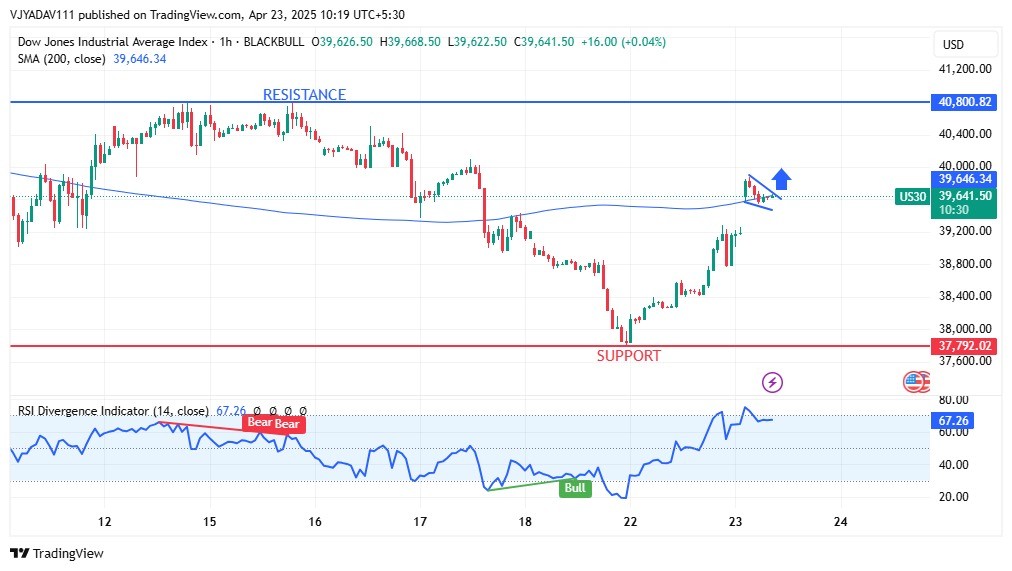Image resolution: width=1012 pixels, height=571 pixels.
Task: Select the red Bear divergence label
Action: (273, 423)
